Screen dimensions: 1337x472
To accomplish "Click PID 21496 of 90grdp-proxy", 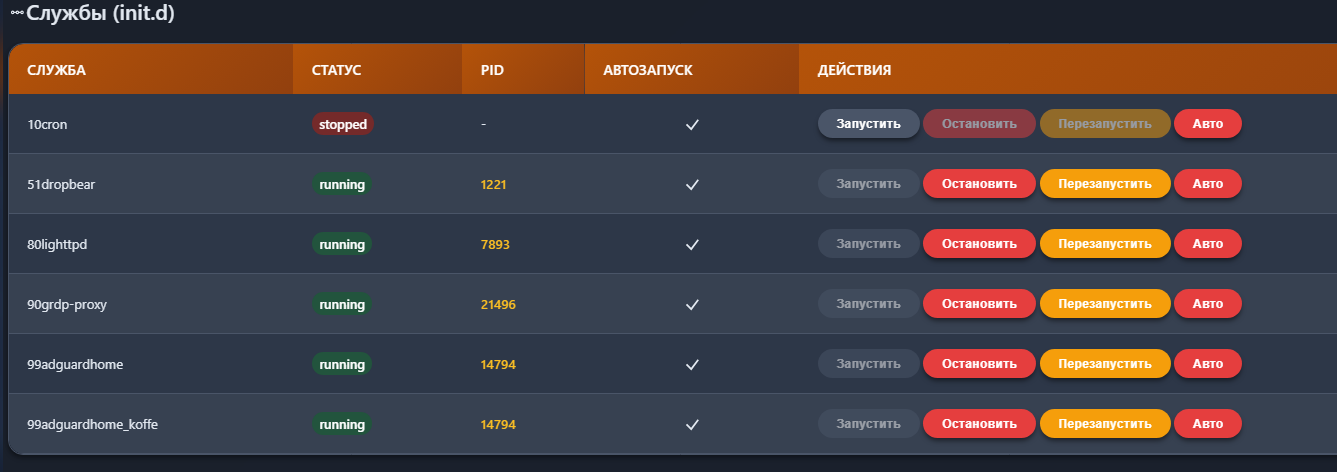I will tap(498, 305).
